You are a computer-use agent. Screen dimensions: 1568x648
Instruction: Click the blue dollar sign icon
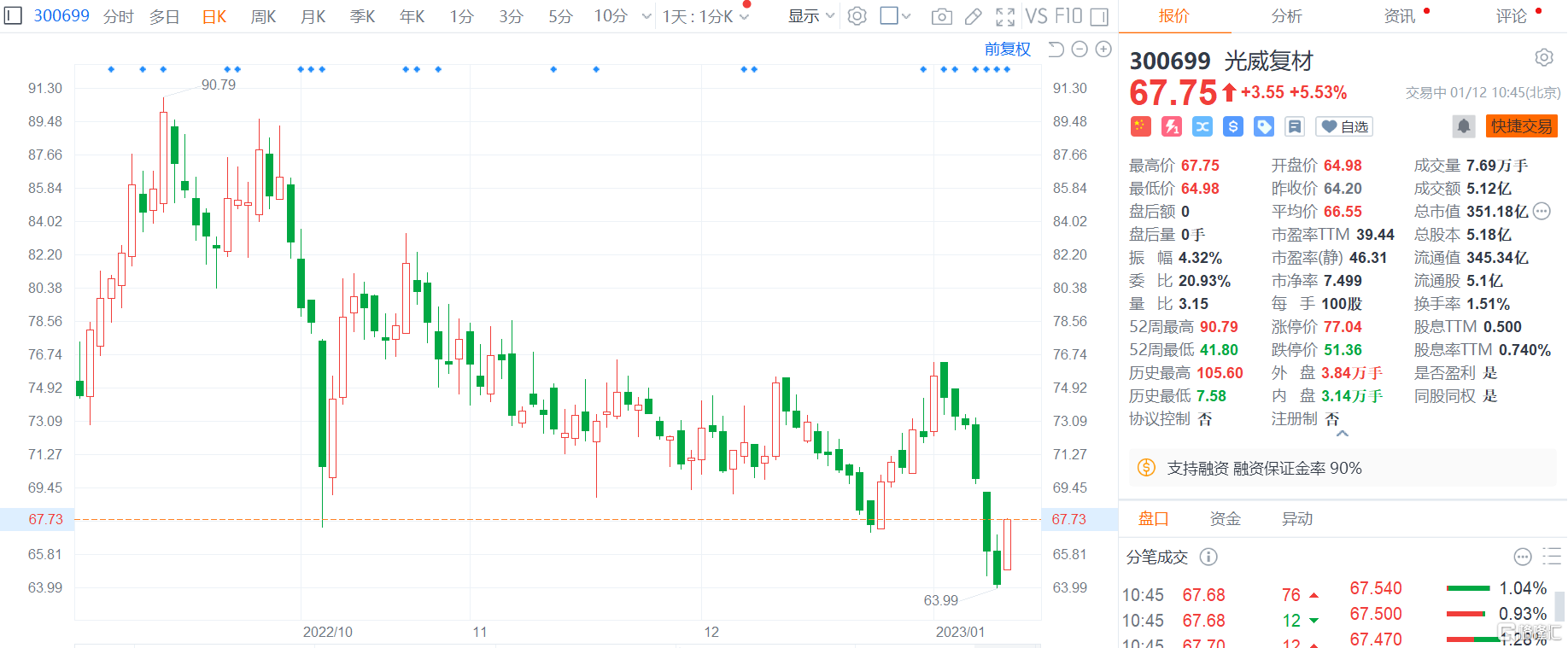coord(1233,126)
